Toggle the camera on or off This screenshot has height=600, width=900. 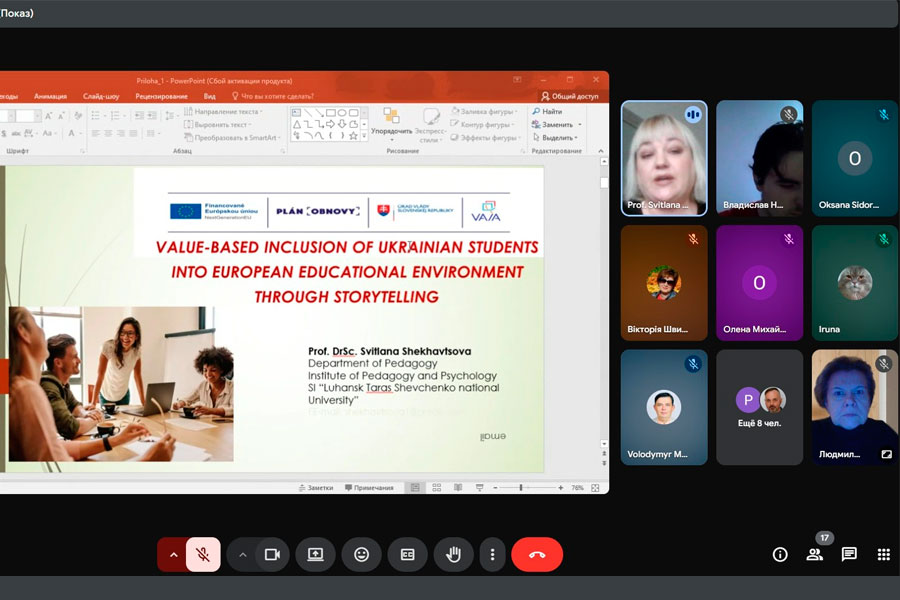[x=271, y=554]
